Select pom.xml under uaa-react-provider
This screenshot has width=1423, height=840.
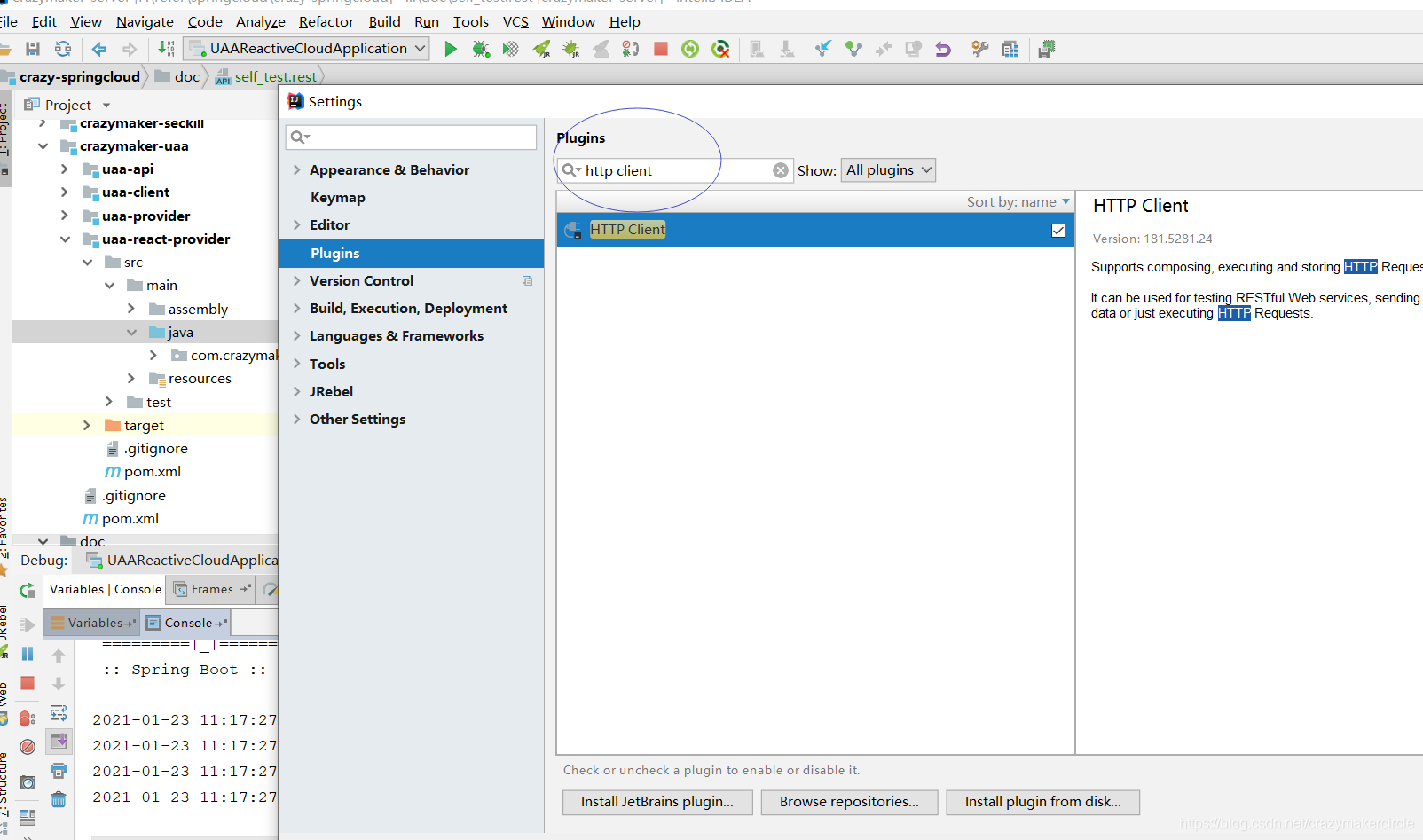pyautogui.click(x=143, y=472)
